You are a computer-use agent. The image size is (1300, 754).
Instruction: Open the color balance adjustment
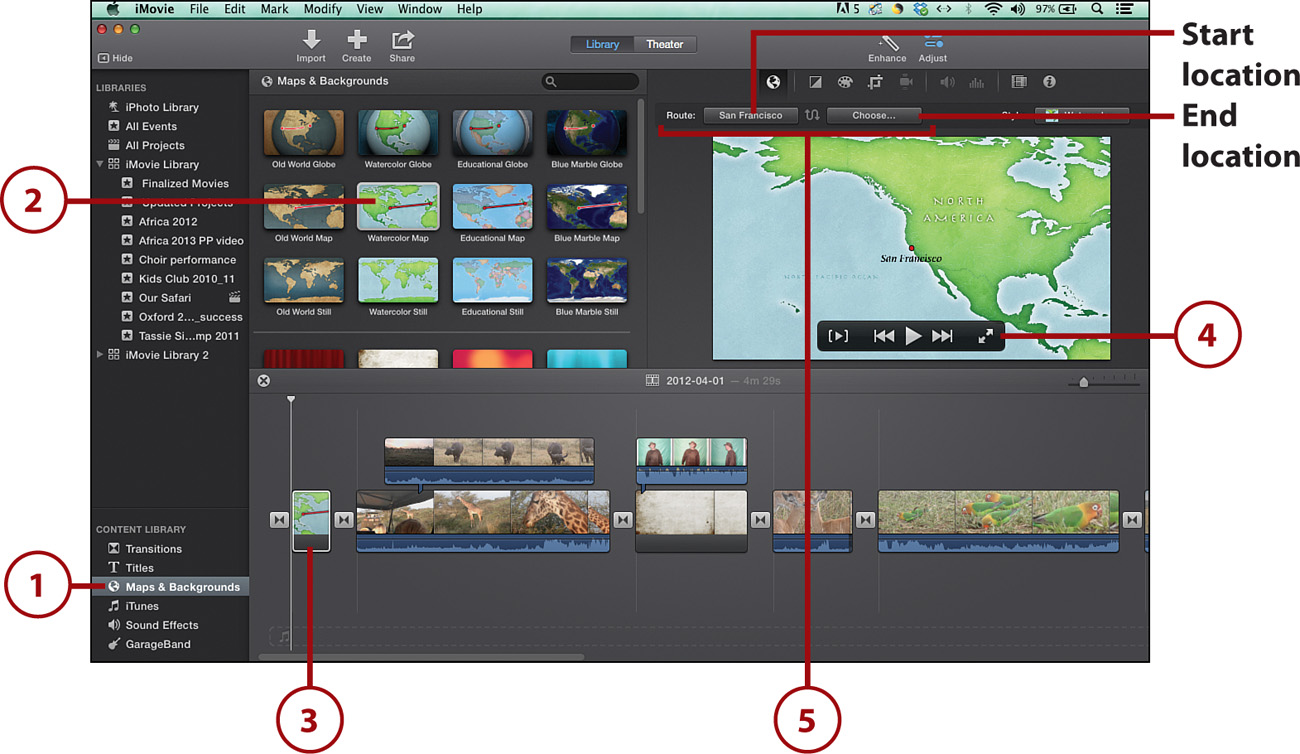815,82
